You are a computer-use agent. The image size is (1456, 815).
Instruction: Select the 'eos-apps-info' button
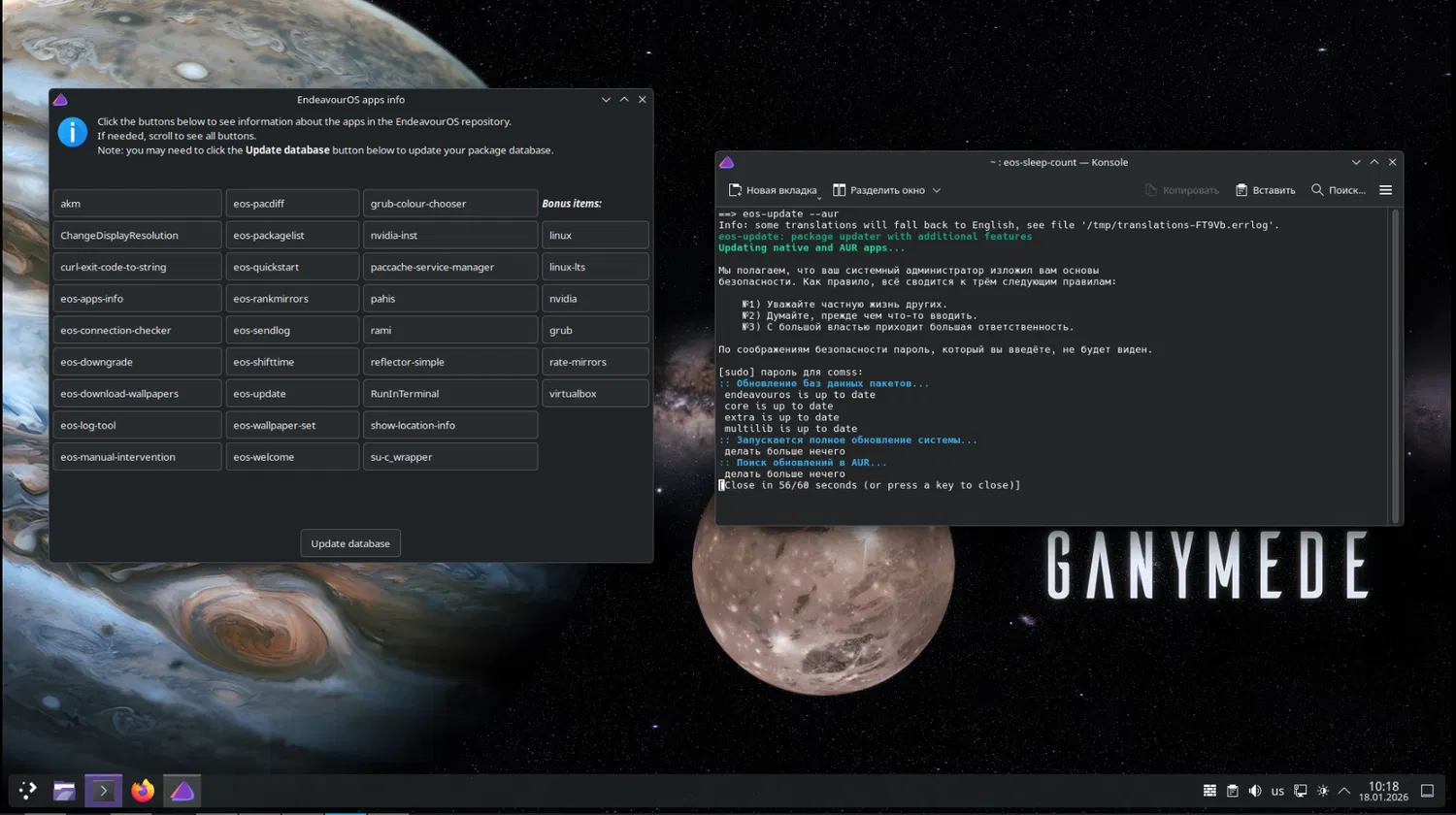click(x=138, y=299)
